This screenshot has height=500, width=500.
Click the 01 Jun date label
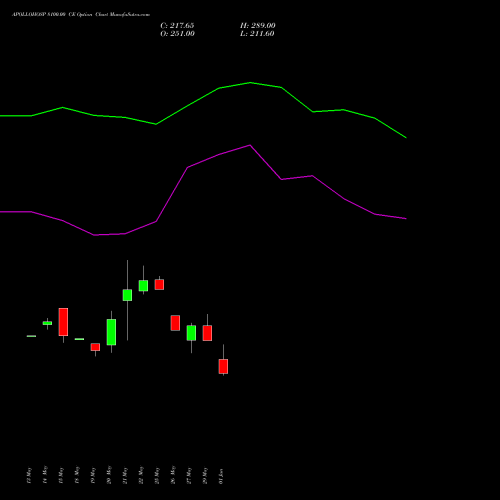point(221,476)
